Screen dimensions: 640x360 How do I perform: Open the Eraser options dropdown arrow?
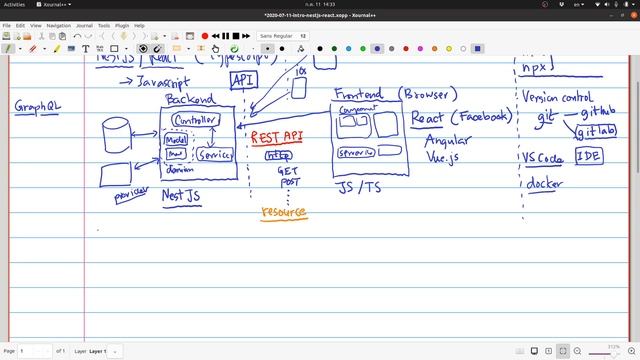[44, 49]
